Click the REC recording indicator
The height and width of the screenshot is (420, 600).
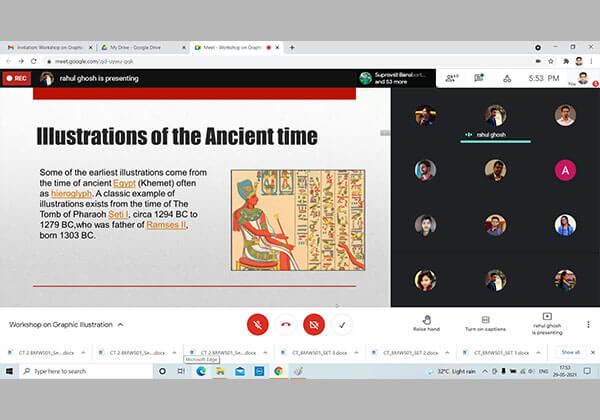[x=16, y=78]
